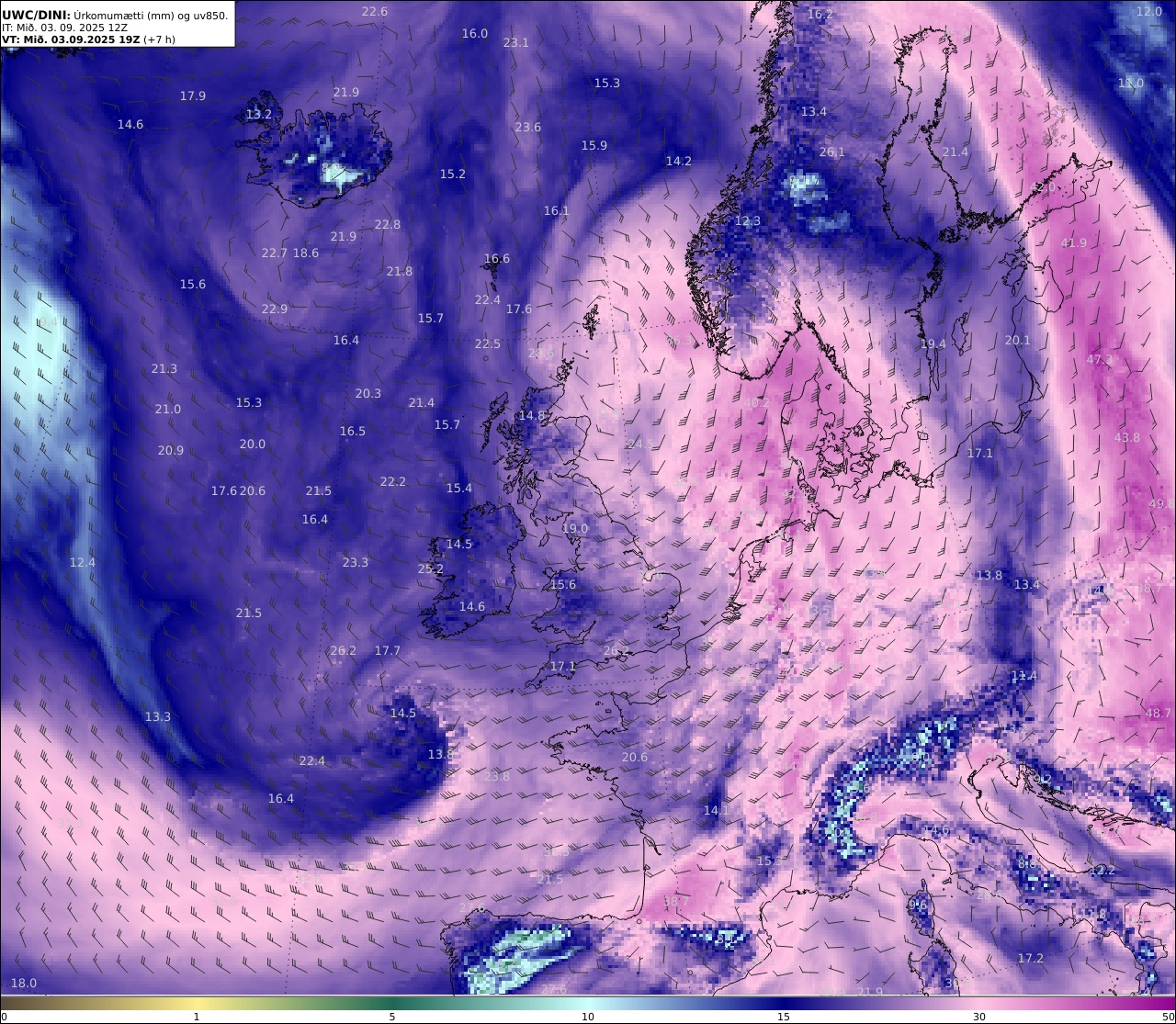This screenshot has height=1024, width=1176.
Task: Click the 20.3 value
Action: [x=368, y=394]
